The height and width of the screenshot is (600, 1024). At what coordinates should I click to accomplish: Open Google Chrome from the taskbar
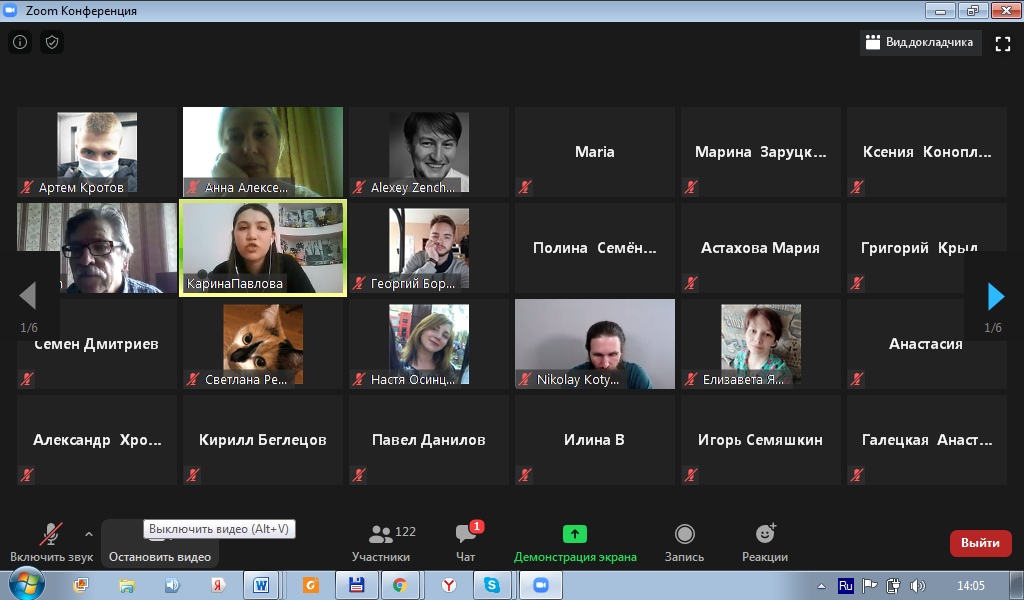click(x=400, y=585)
